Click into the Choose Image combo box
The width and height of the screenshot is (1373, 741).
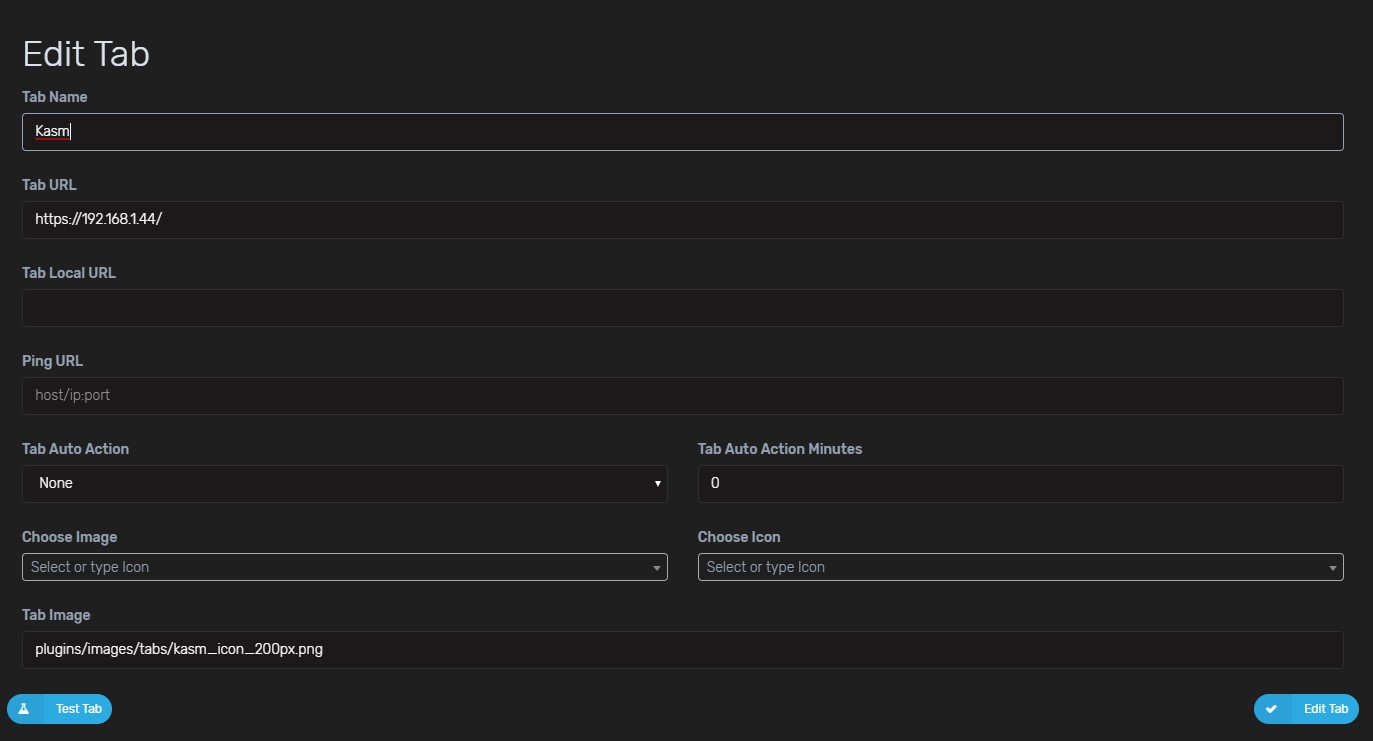335,567
